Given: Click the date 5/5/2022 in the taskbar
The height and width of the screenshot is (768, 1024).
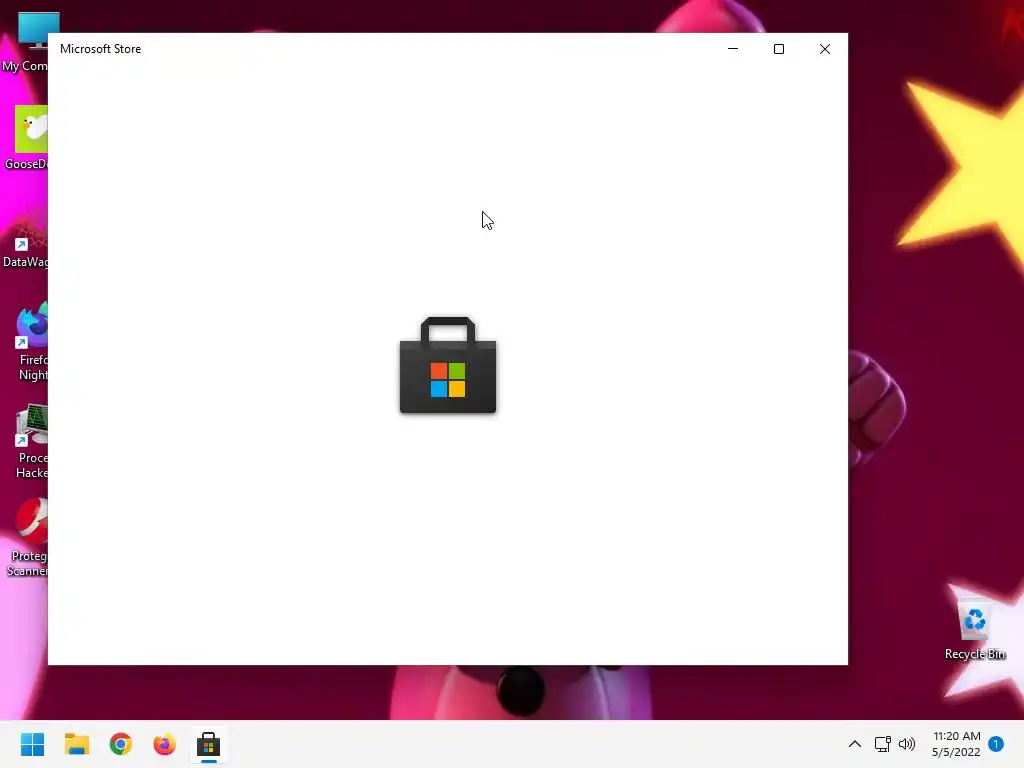Looking at the screenshot, I should (x=956, y=752).
